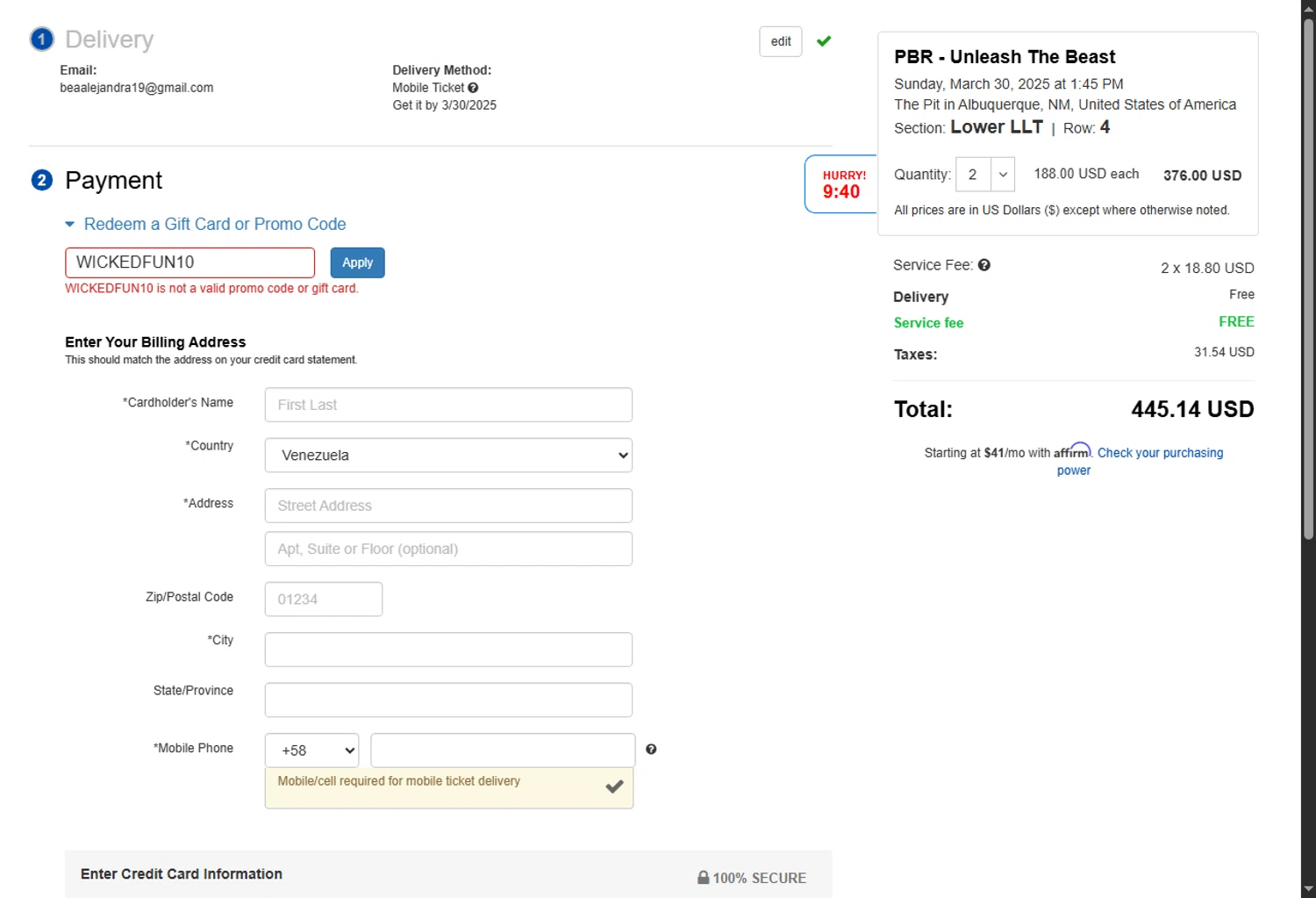Image resolution: width=1316 pixels, height=898 pixels.
Task: Click the 2 x 18.80 USD service fee amount
Action: click(1207, 268)
